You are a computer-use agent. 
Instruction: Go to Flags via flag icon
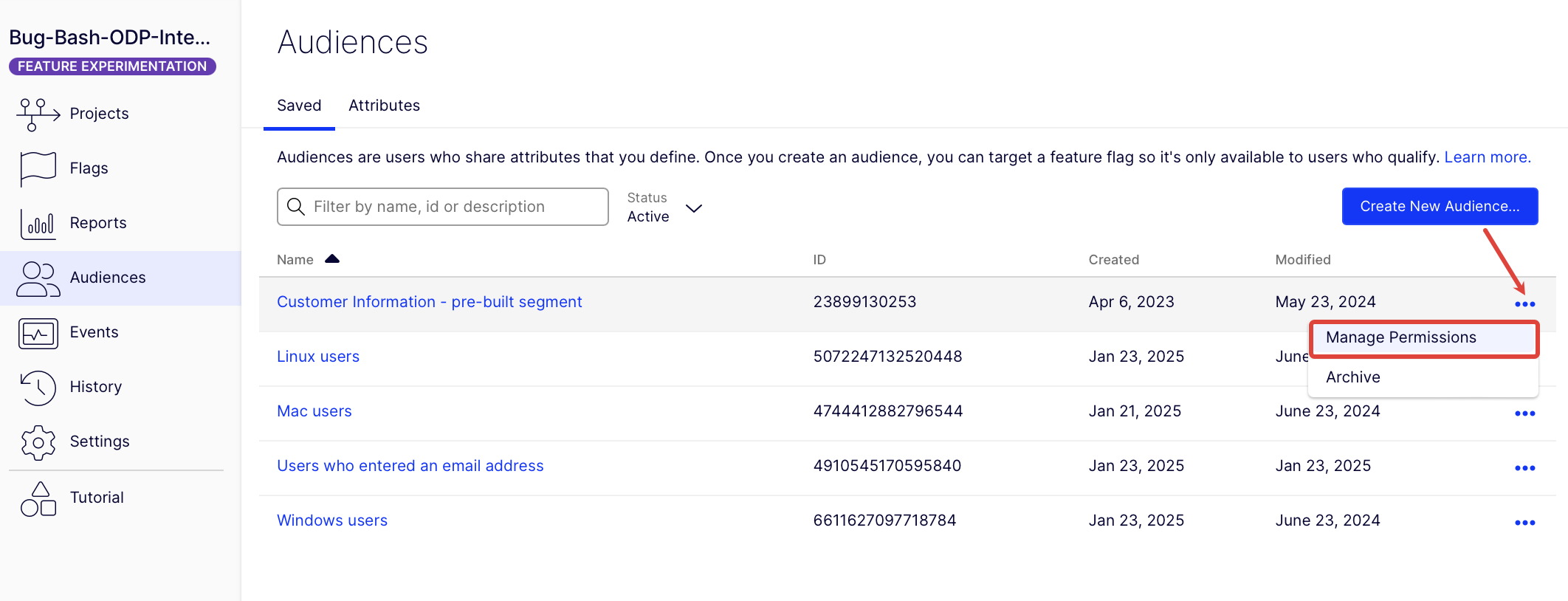(38, 168)
